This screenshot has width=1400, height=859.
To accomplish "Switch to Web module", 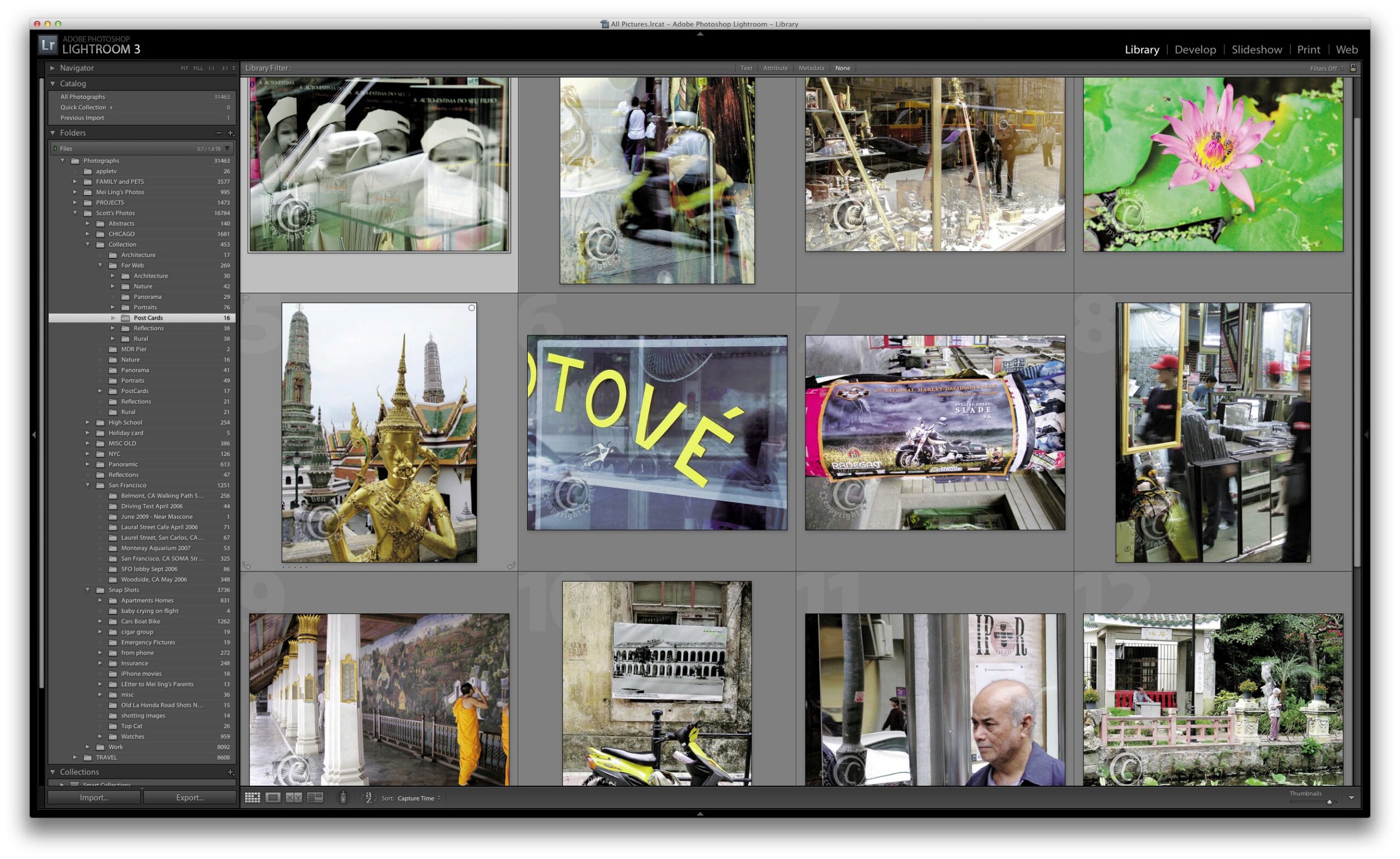I will point(1346,49).
